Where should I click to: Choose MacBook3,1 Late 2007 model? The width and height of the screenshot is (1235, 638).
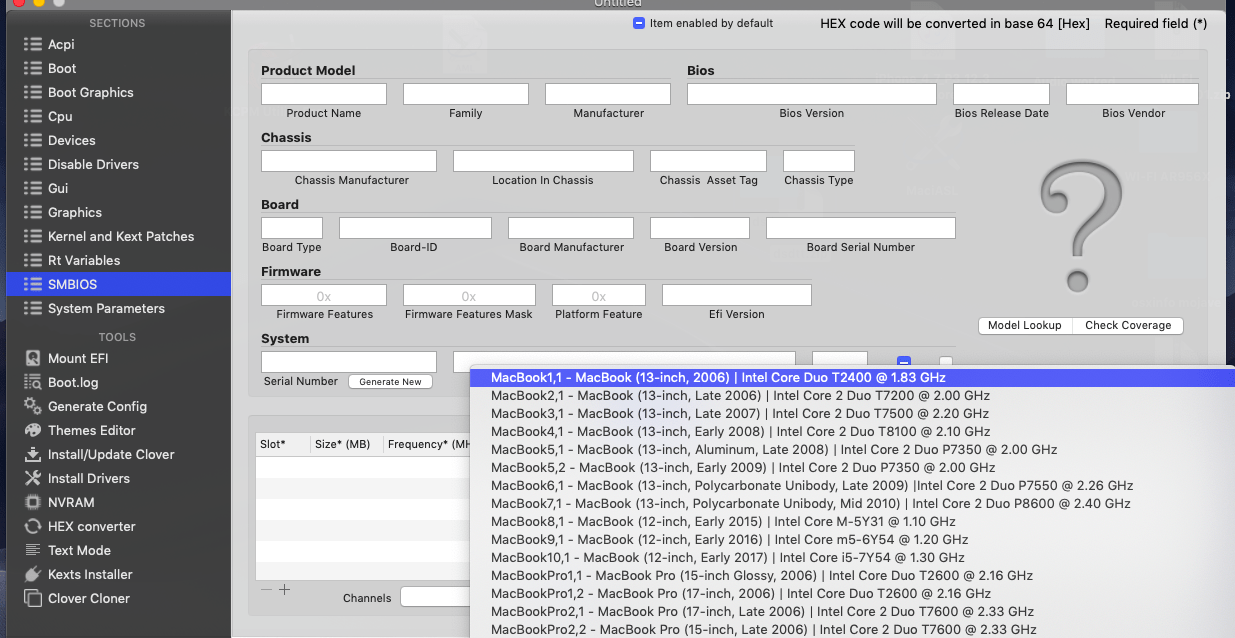click(852, 414)
